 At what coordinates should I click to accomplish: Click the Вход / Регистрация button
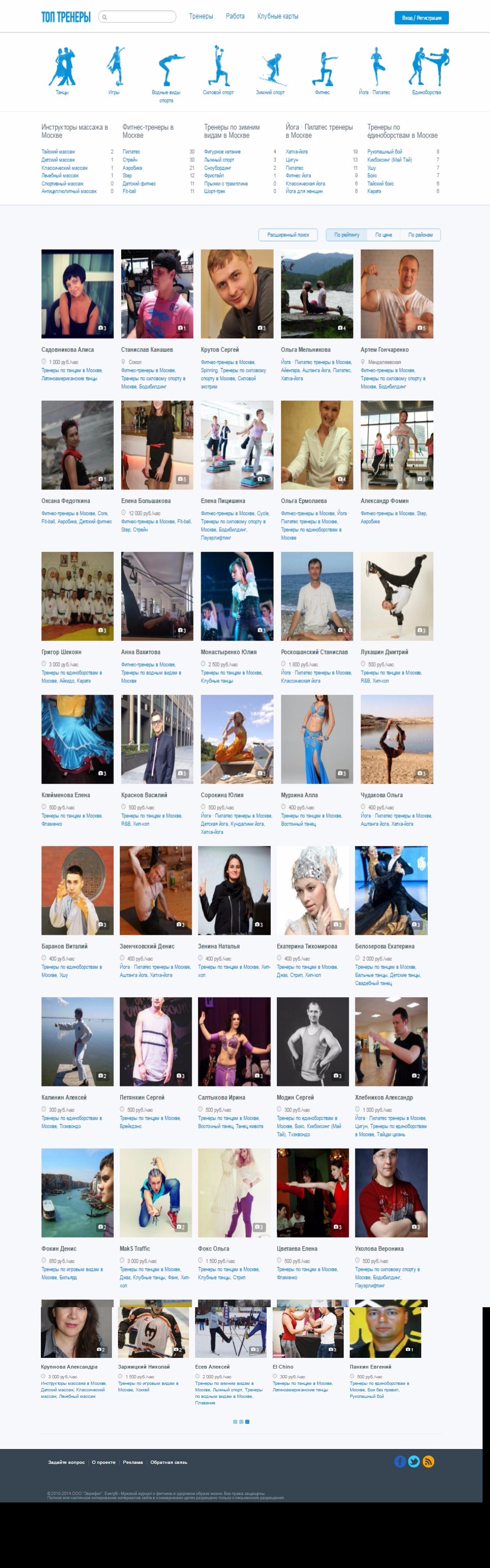[x=421, y=18]
